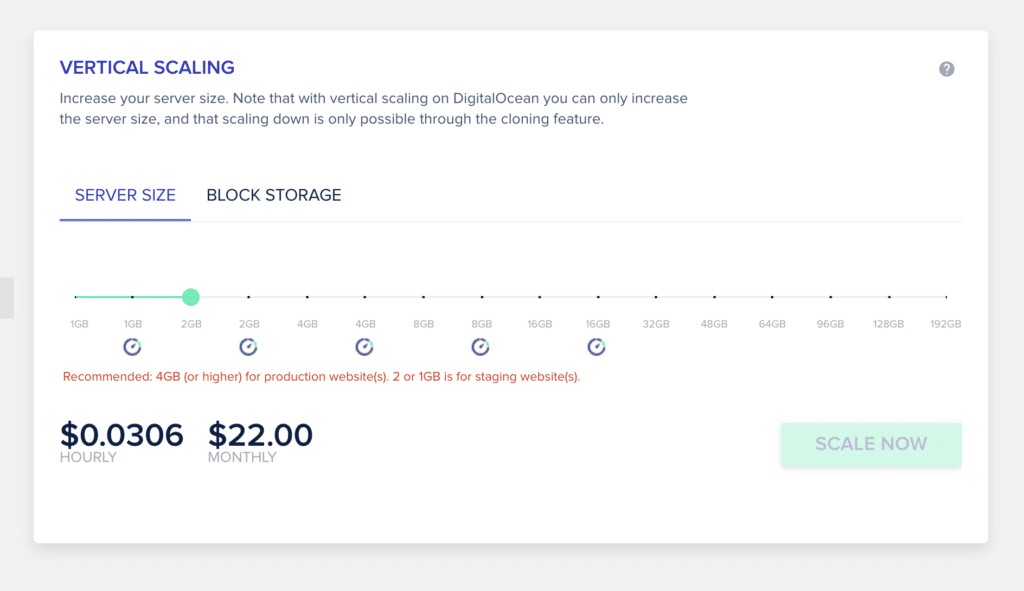Screen dimensions: 1024x591
Task: Click the green slider handle at 2GB
Action: click(191, 297)
